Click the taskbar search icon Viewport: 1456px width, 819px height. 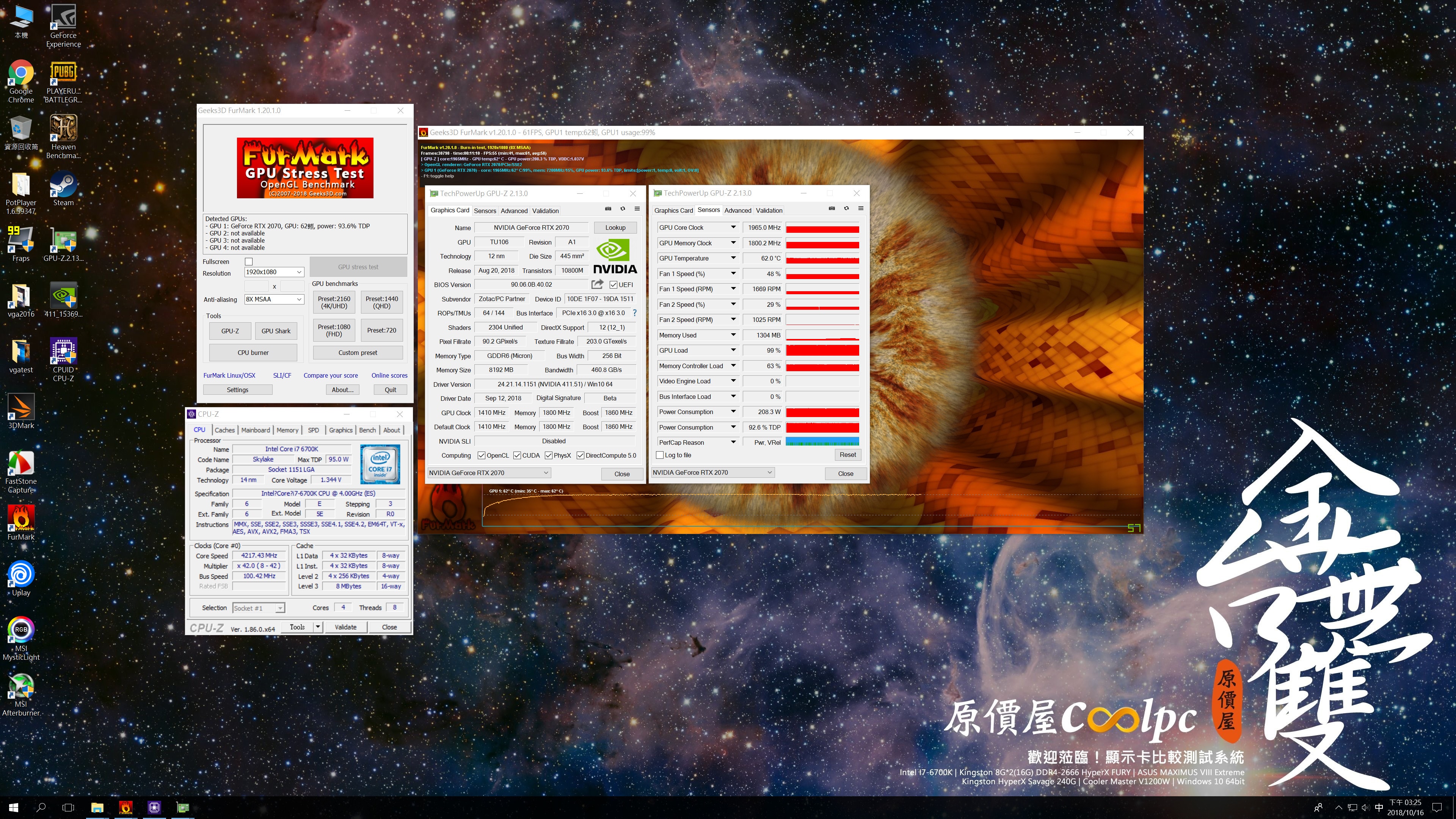41,808
